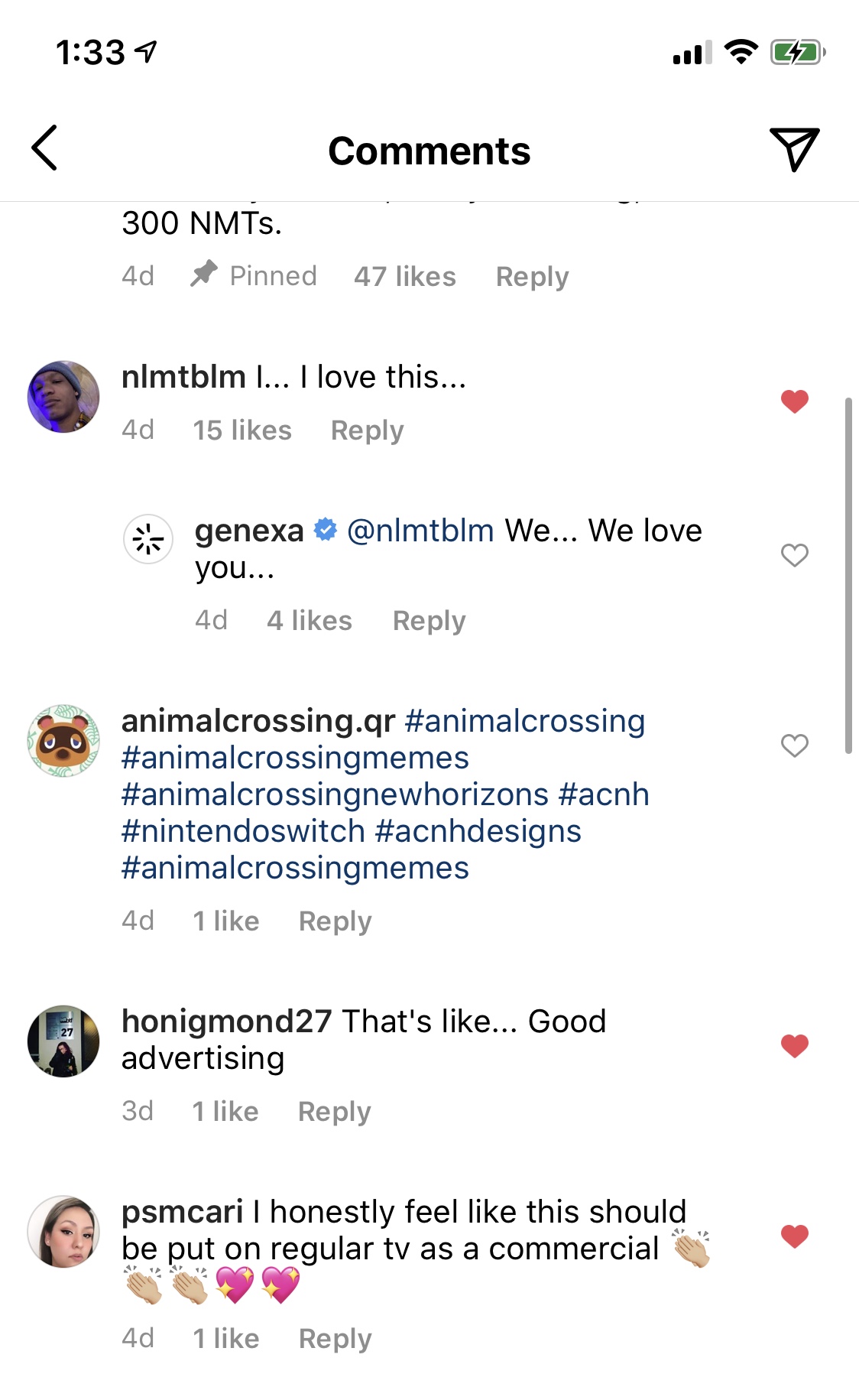Screen dimensions: 859x1400
Task: View the 47 likes on the pinned comment
Action: coord(404,277)
